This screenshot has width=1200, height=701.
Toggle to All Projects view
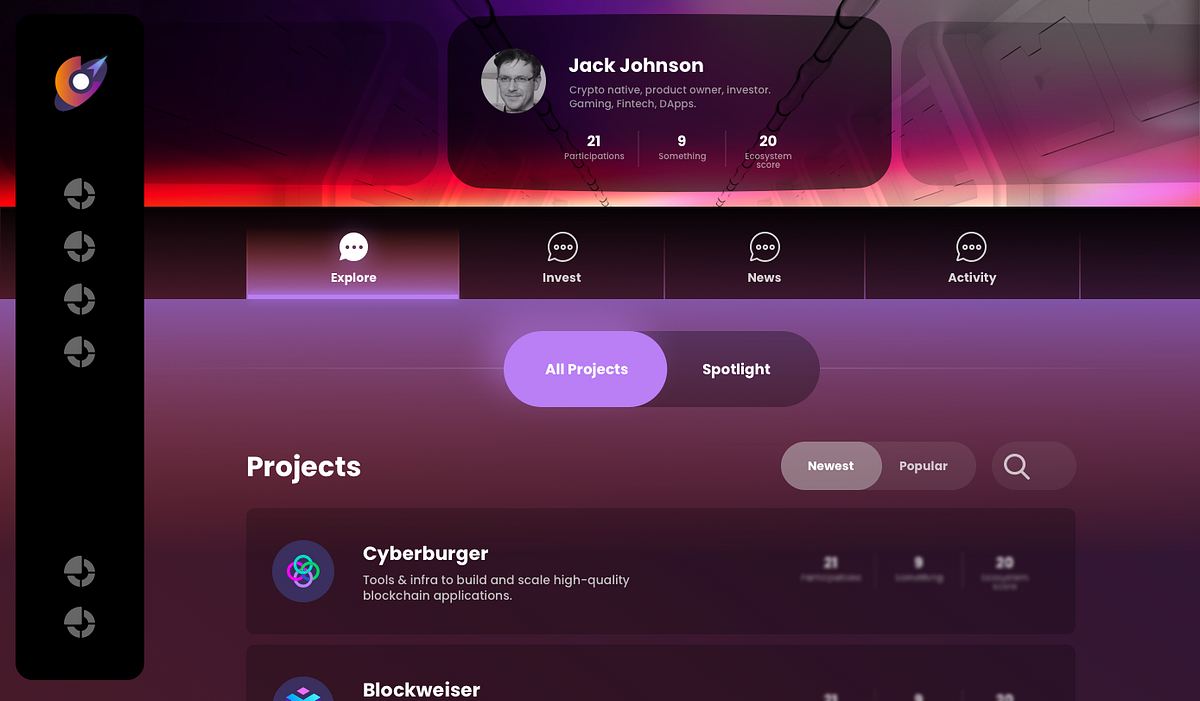[x=586, y=369]
